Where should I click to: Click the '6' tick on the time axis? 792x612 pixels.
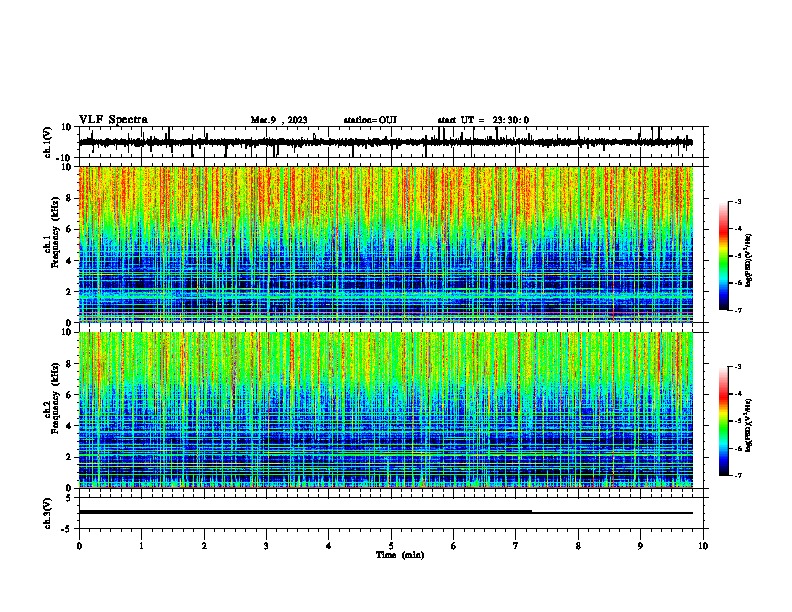454,546
